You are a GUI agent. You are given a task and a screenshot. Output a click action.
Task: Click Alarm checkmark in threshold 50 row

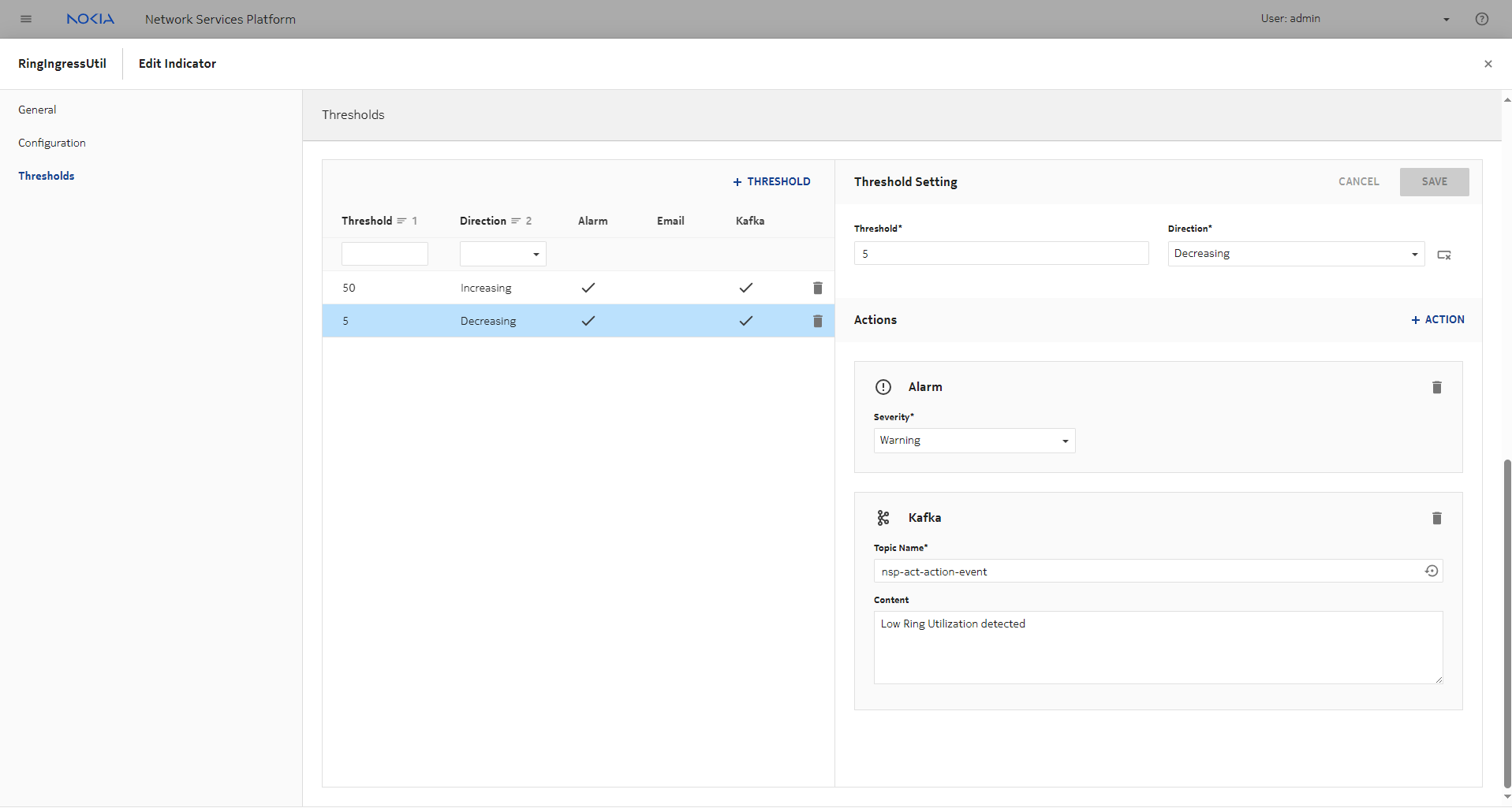pos(588,288)
